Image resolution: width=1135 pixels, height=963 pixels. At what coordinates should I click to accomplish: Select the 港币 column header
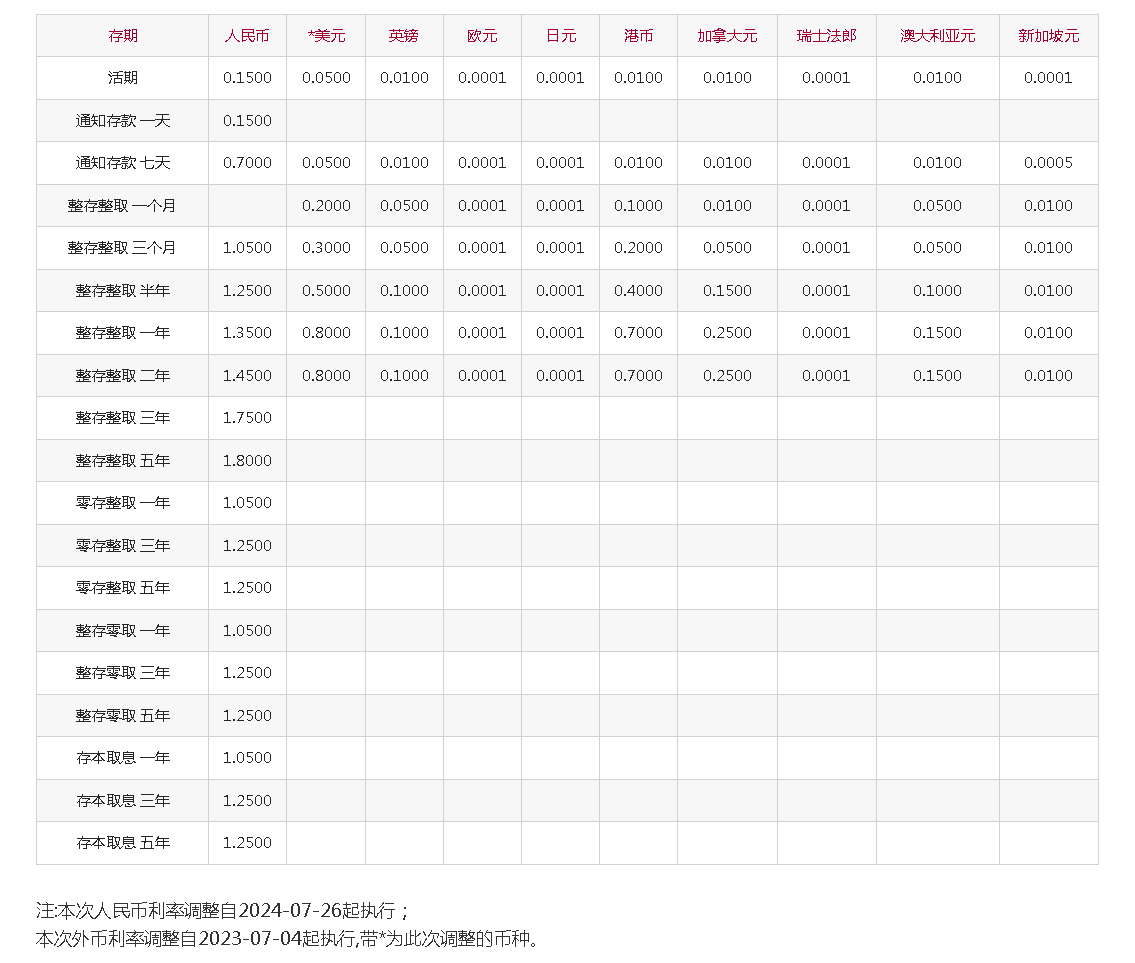click(x=638, y=36)
